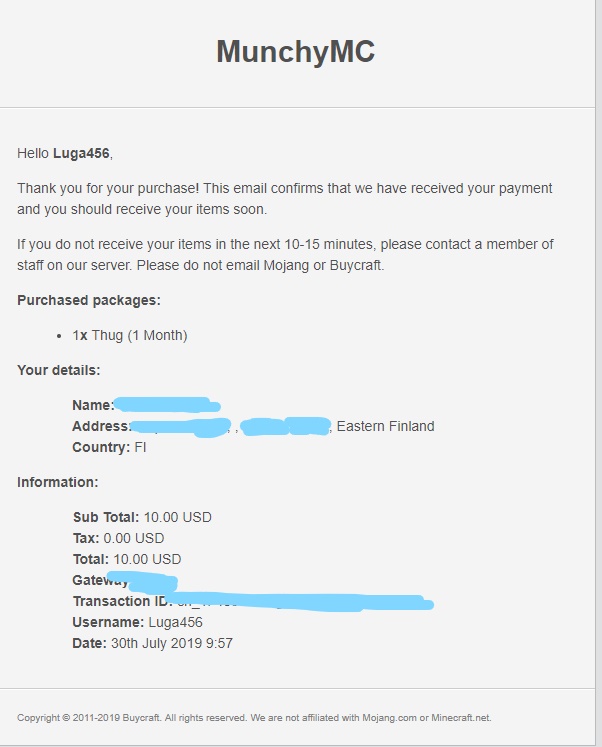
Task: Click the bold Luga456 name in the greeting
Action: click(x=81, y=153)
